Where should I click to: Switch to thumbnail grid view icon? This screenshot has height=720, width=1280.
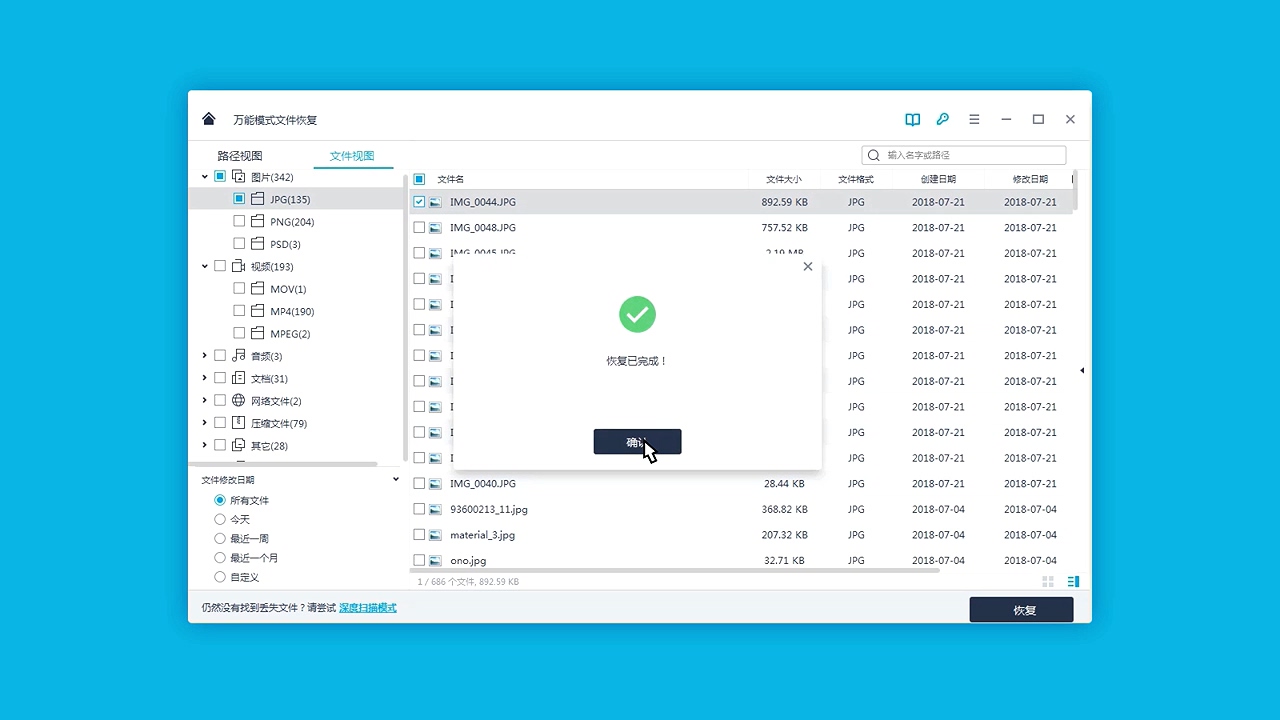(1048, 581)
